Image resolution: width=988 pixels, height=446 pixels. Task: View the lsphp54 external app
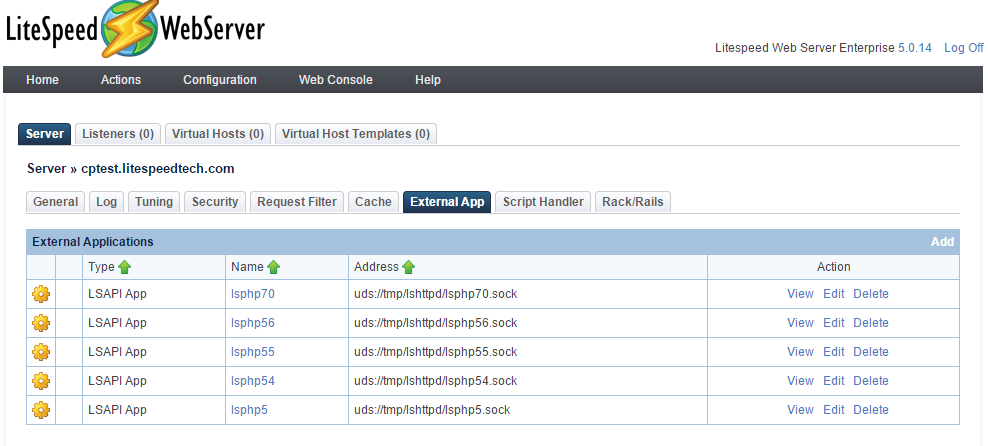(x=800, y=381)
